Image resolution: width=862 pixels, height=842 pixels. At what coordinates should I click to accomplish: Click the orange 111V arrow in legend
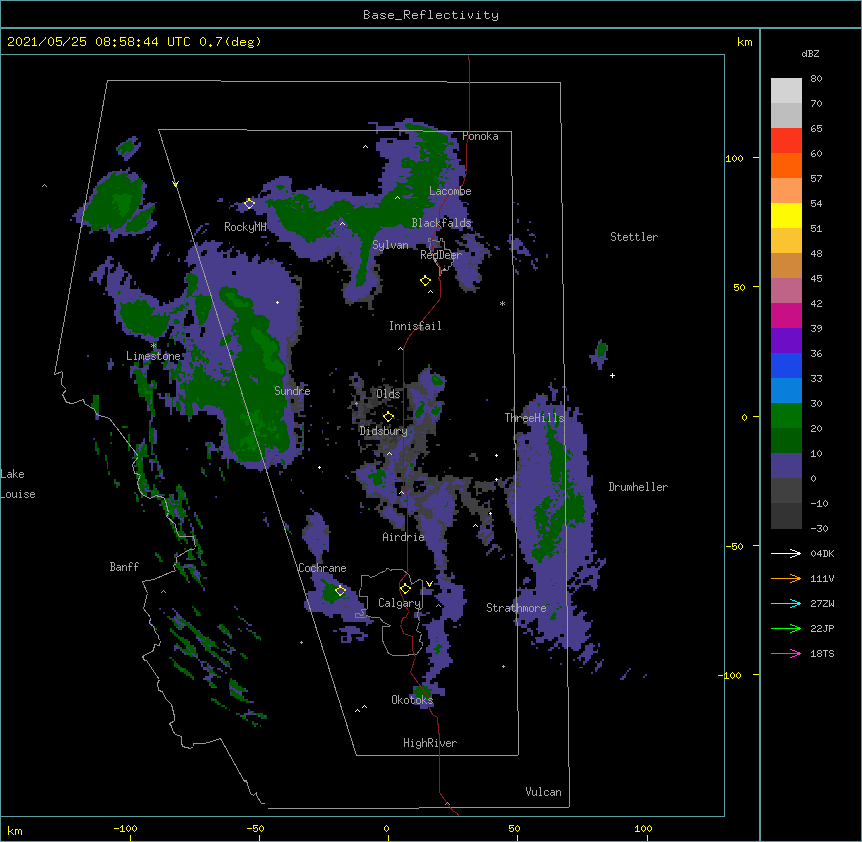click(786, 578)
